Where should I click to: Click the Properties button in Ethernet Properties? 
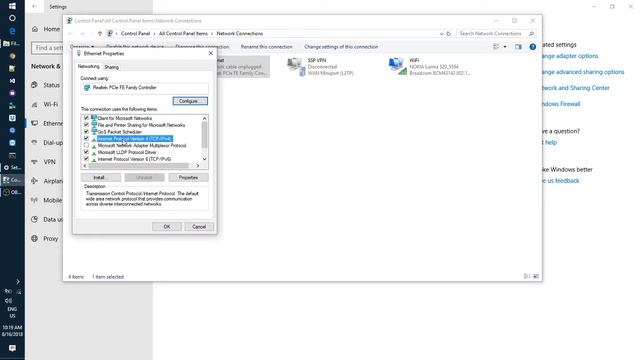pyautogui.click(x=188, y=178)
